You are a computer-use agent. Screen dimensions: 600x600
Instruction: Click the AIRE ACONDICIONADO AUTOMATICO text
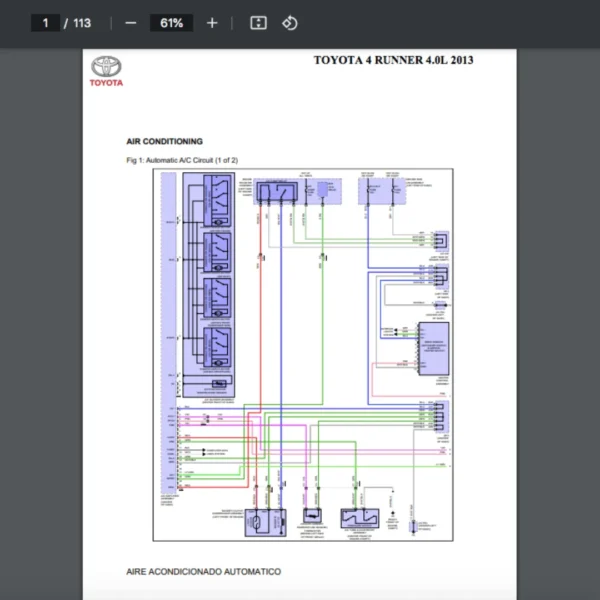tap(203, 572)
